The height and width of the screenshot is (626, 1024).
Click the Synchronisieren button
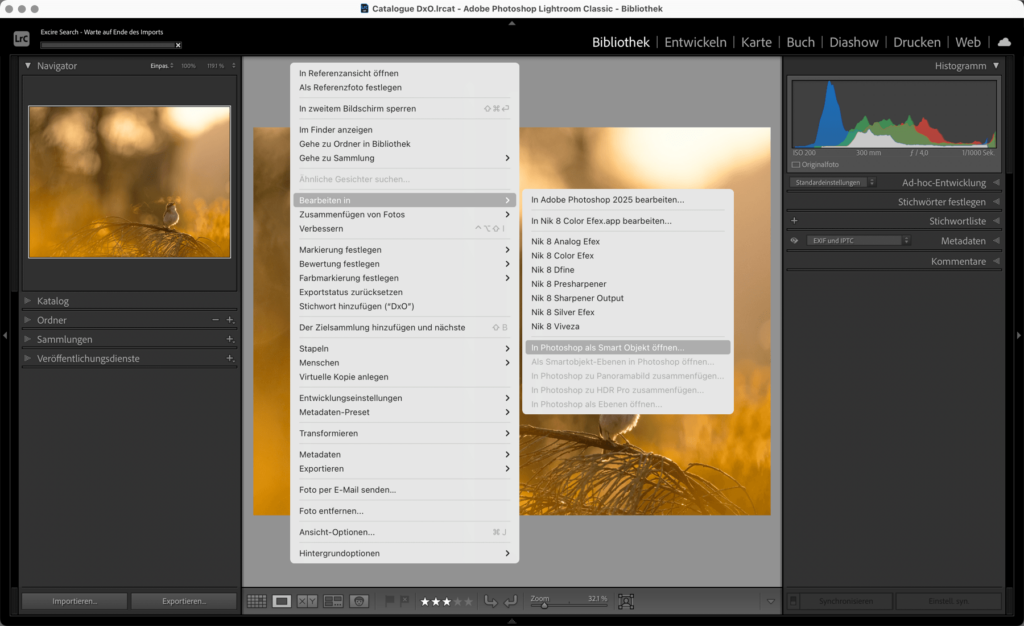click(x=846, y=601)
